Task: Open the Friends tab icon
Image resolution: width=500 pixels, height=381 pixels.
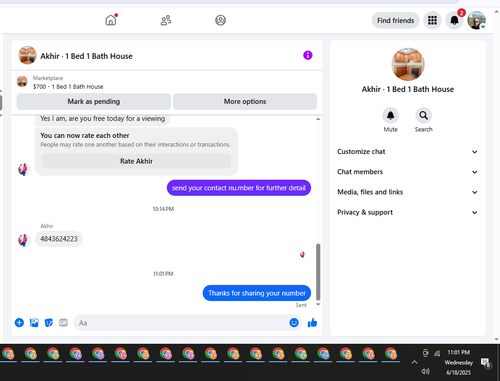Action: (x=166, y=20)
